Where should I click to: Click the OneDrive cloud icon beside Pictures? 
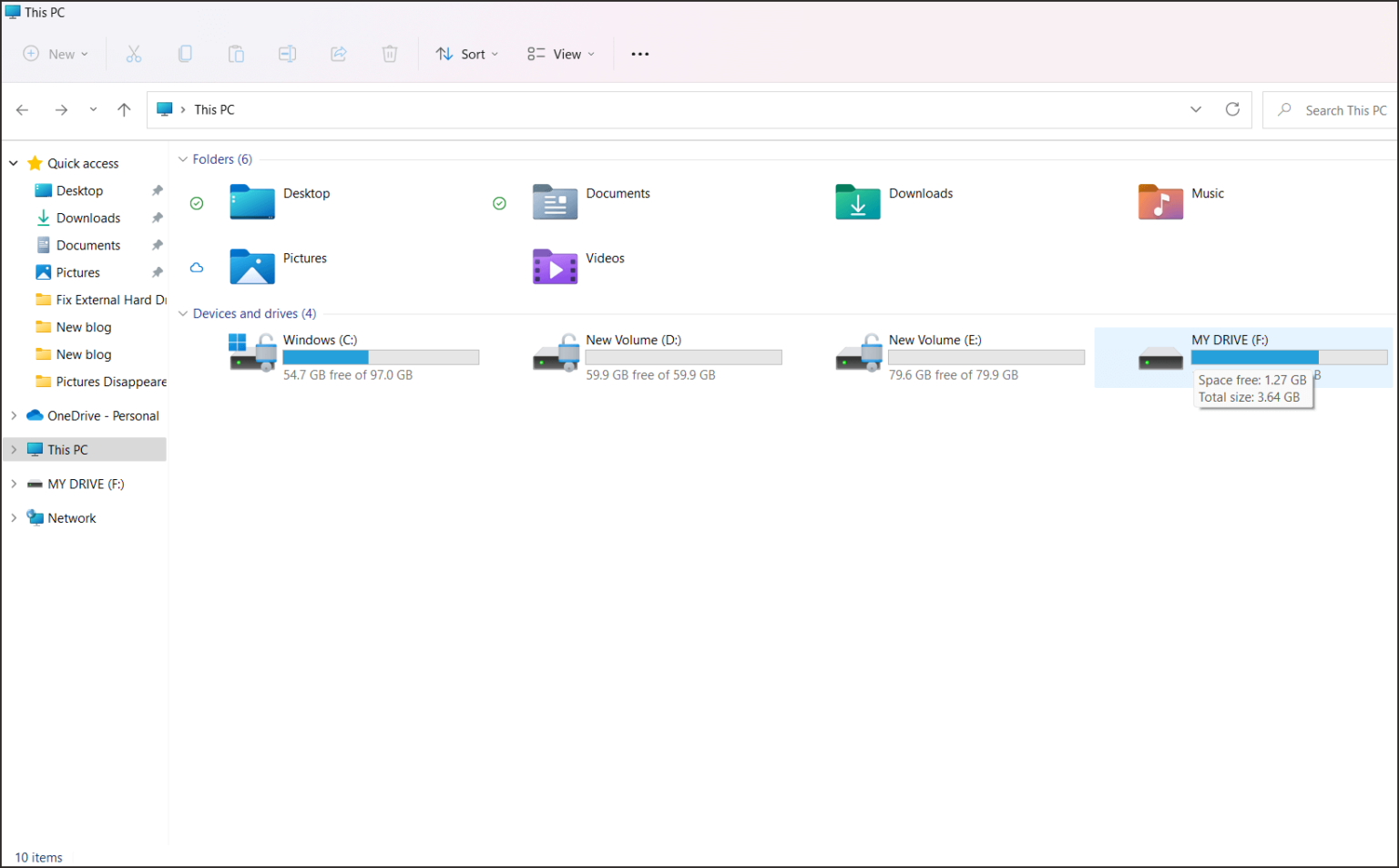[197, 267]
